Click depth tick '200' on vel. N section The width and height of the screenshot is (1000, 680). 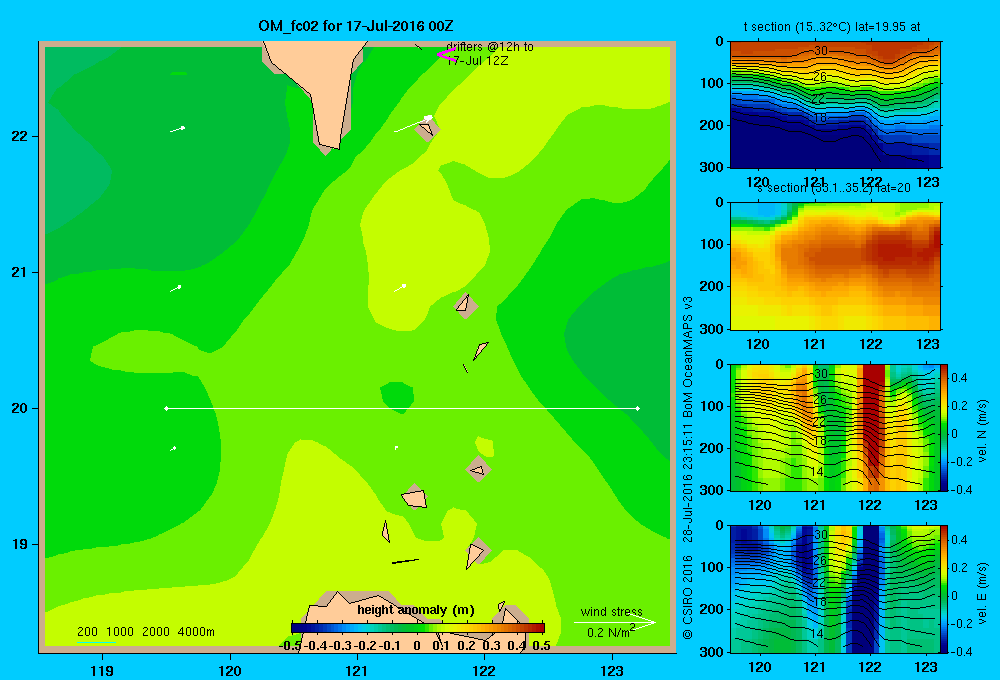pos(712,448)
